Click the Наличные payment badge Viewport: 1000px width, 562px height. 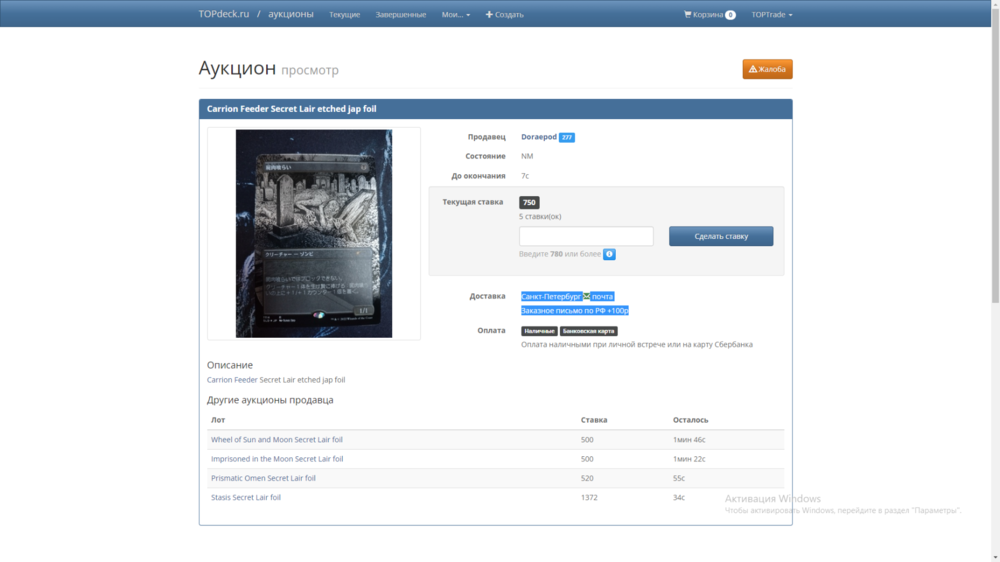[x=539, y=331]
